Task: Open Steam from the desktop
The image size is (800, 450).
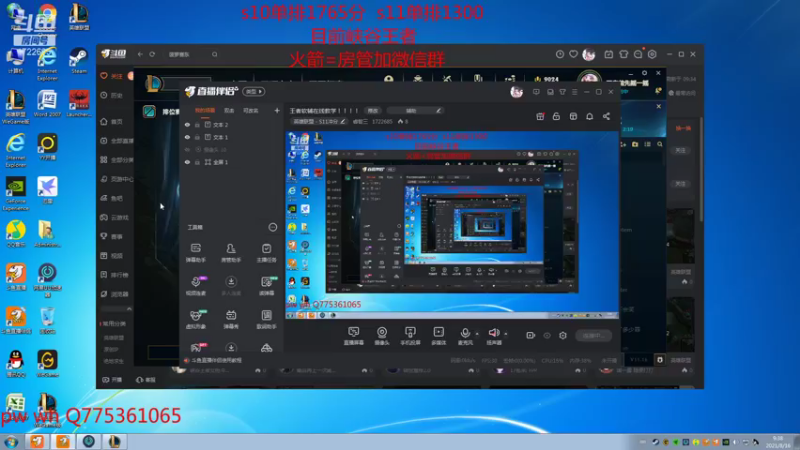Action: pyautogui.click(x=79, y=61)
